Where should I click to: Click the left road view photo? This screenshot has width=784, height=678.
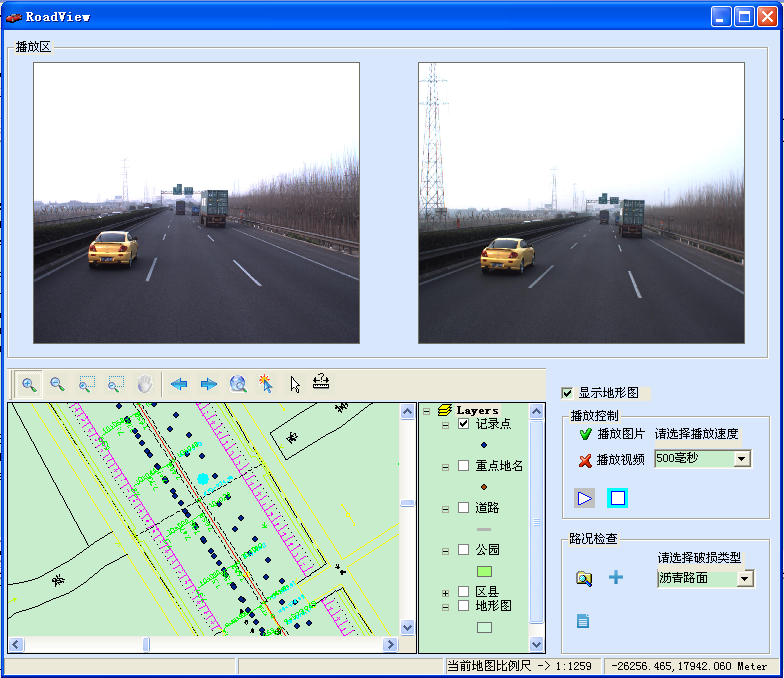pyautogui.click(x=196, y=203)
